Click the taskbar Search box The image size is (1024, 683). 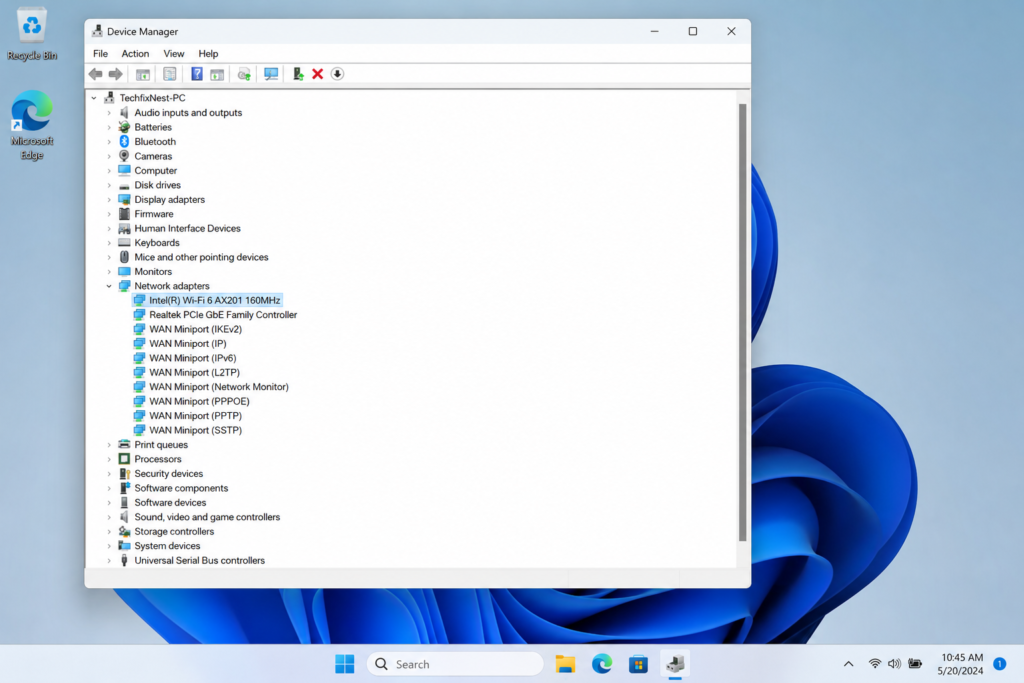point(455,664)
